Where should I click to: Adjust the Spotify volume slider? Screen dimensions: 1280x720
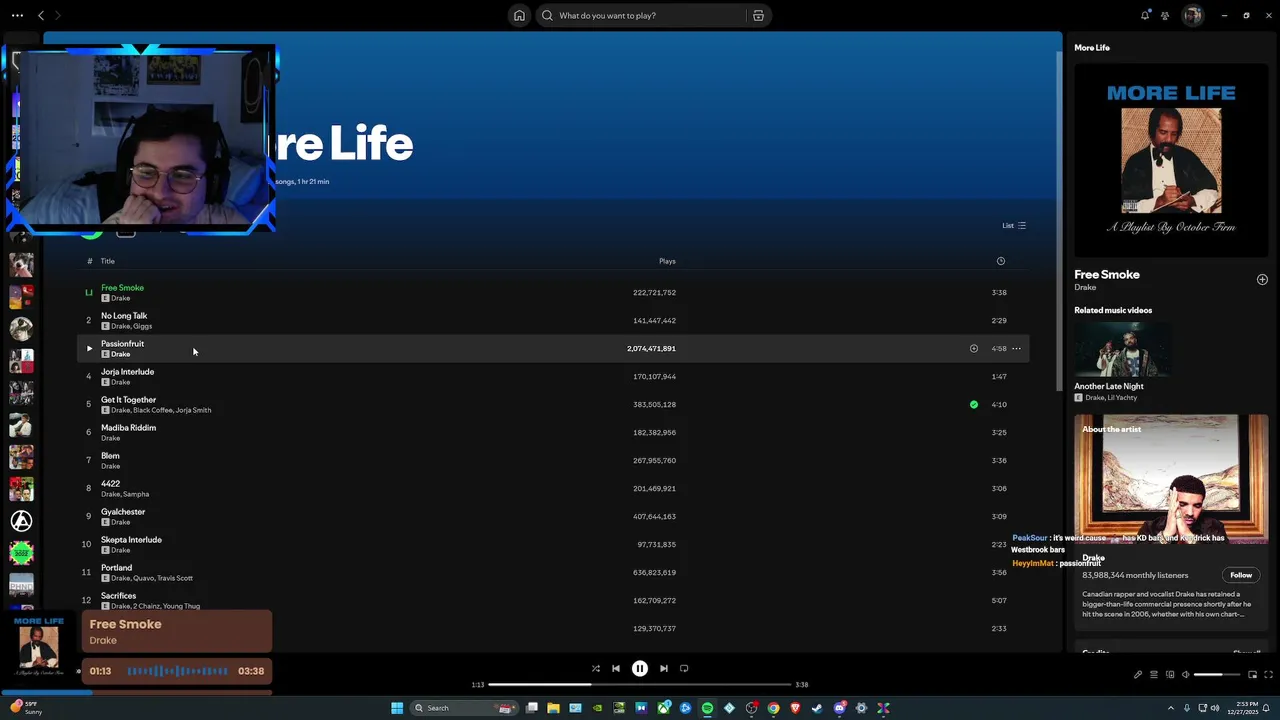(x=1215, y=674)
